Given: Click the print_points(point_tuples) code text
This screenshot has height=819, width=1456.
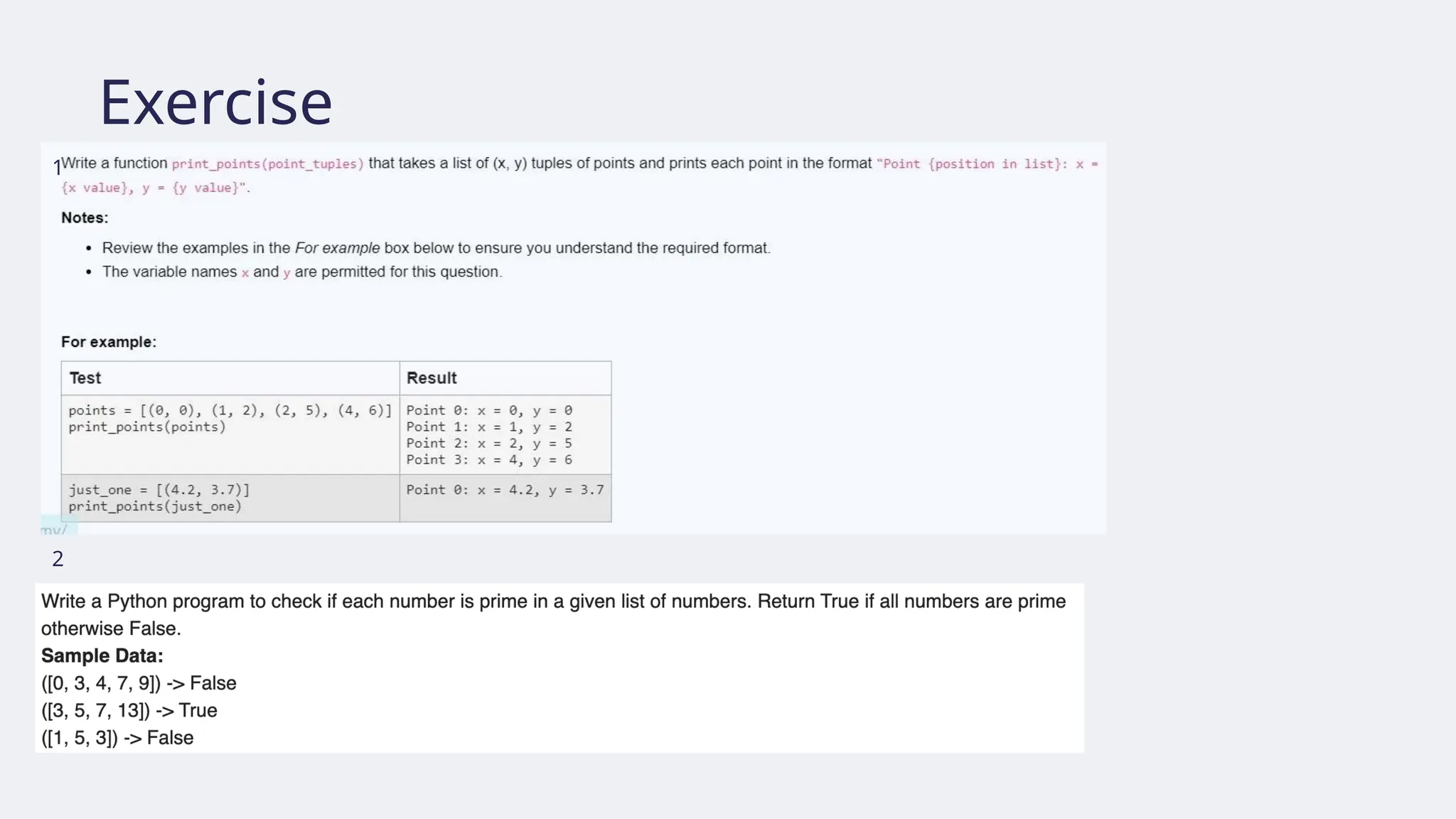Looking at the screenshot, I should coord(267,164).
